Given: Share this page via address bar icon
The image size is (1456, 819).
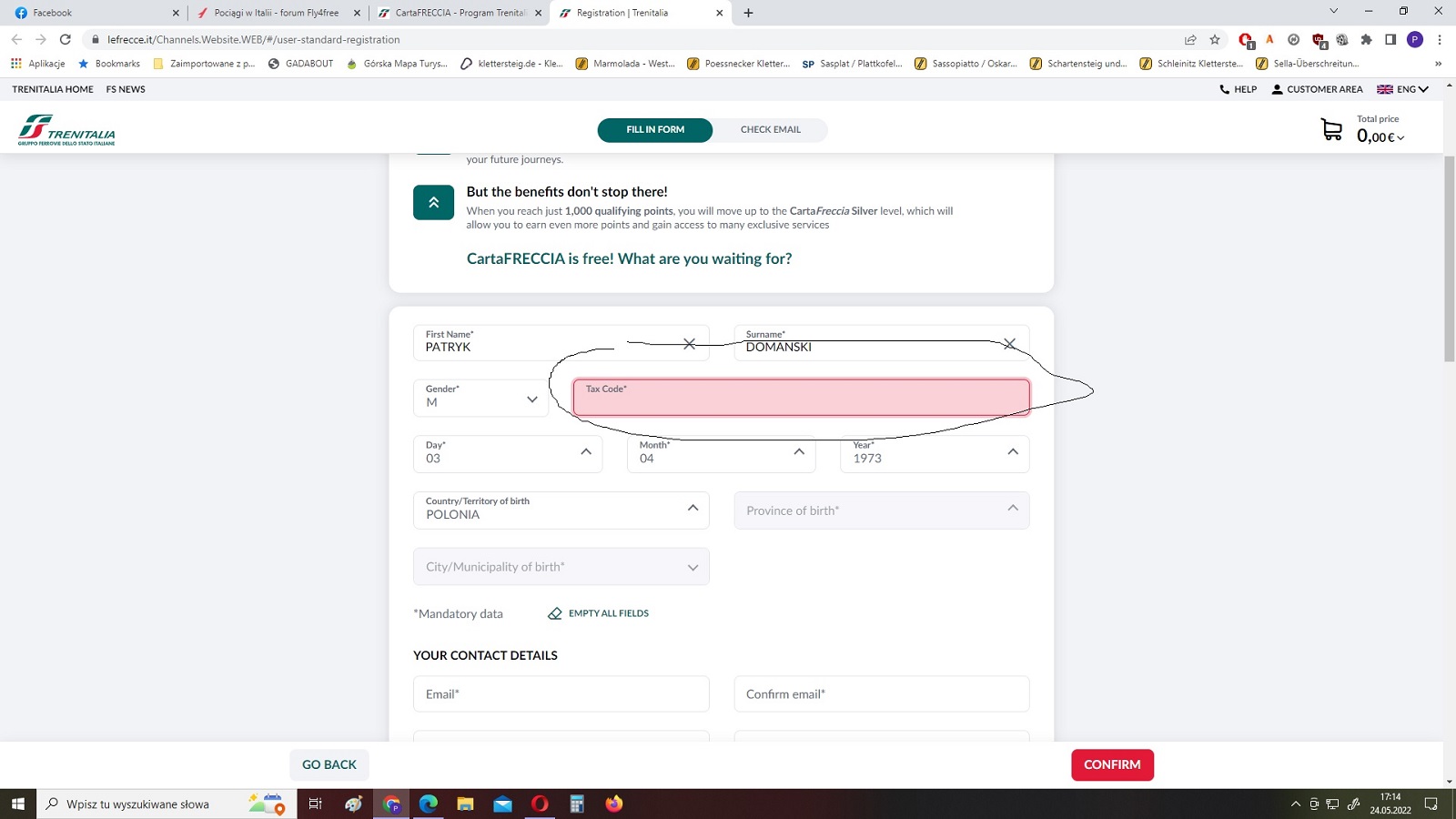Looking at the screenshot, I should (1190, 39).
